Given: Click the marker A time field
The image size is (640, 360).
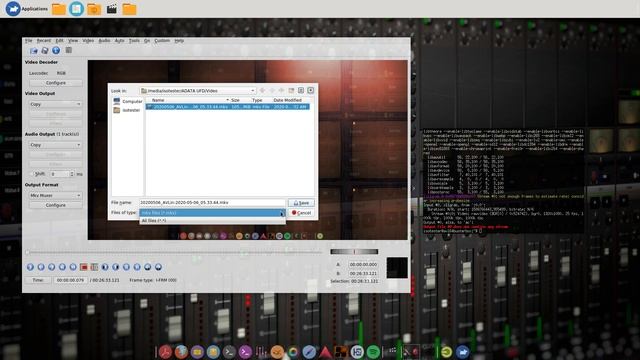Looking at the screenshot, I should [363, 264].
